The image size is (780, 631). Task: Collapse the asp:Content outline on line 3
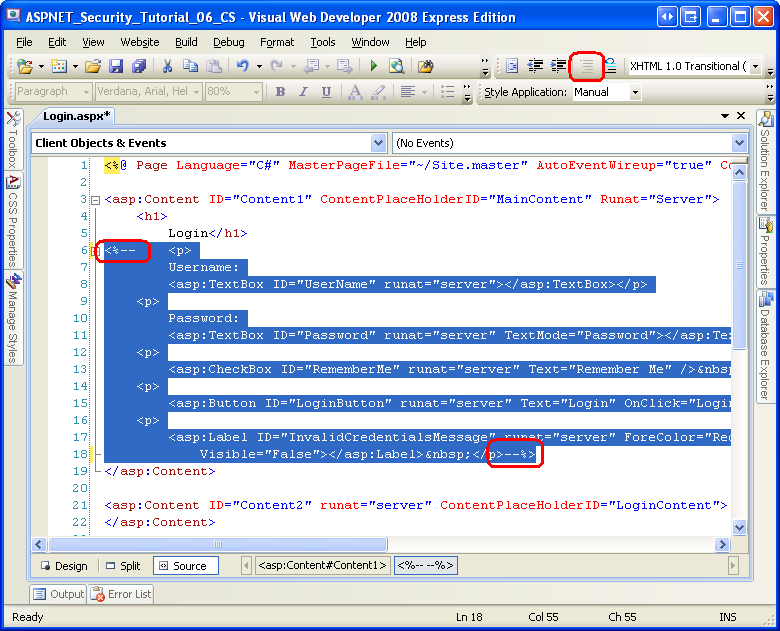point(96,201)
